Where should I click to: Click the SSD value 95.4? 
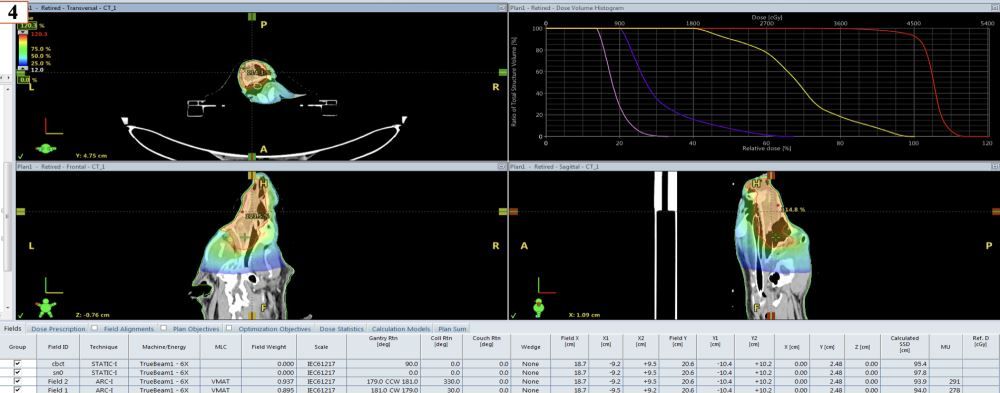click(x=920, y=364)
